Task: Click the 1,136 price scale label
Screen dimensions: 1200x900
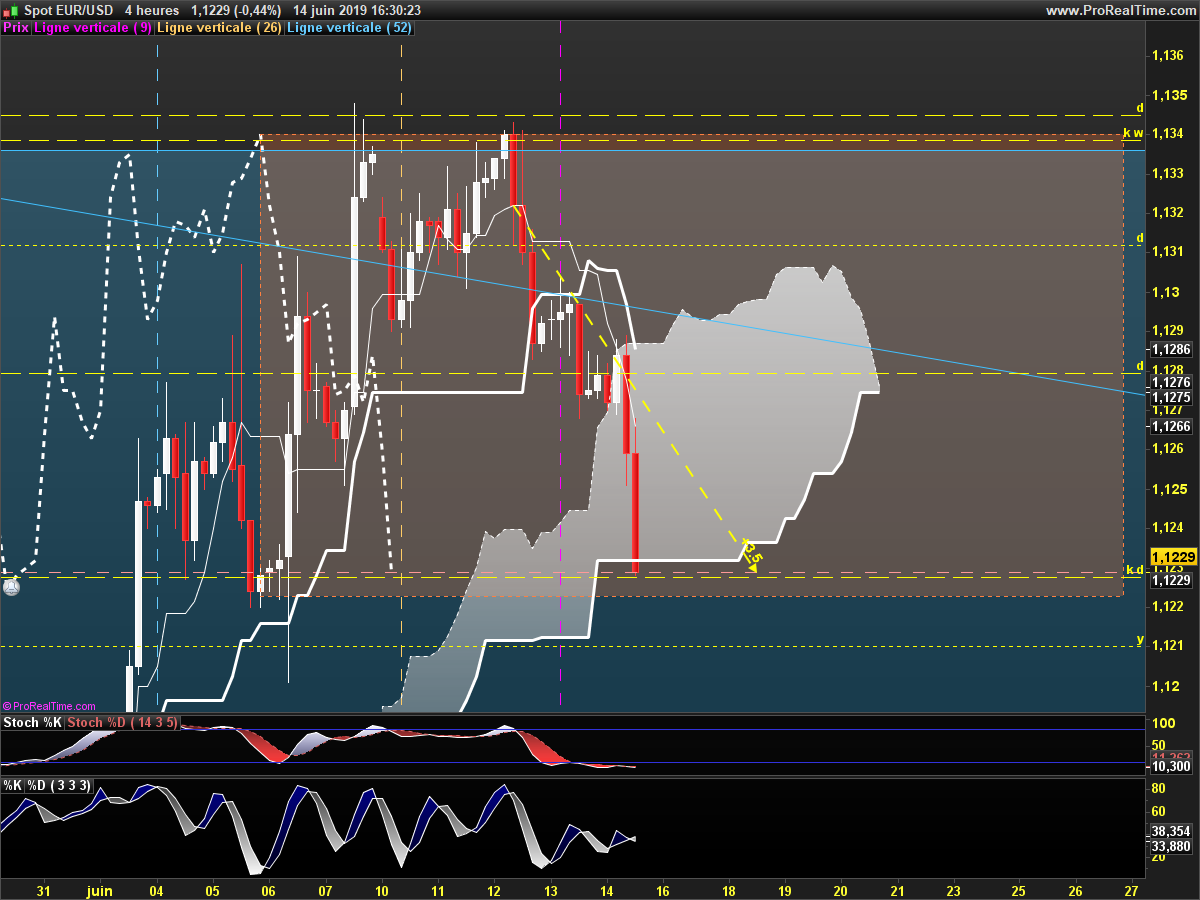Action: coord(1170,56)
